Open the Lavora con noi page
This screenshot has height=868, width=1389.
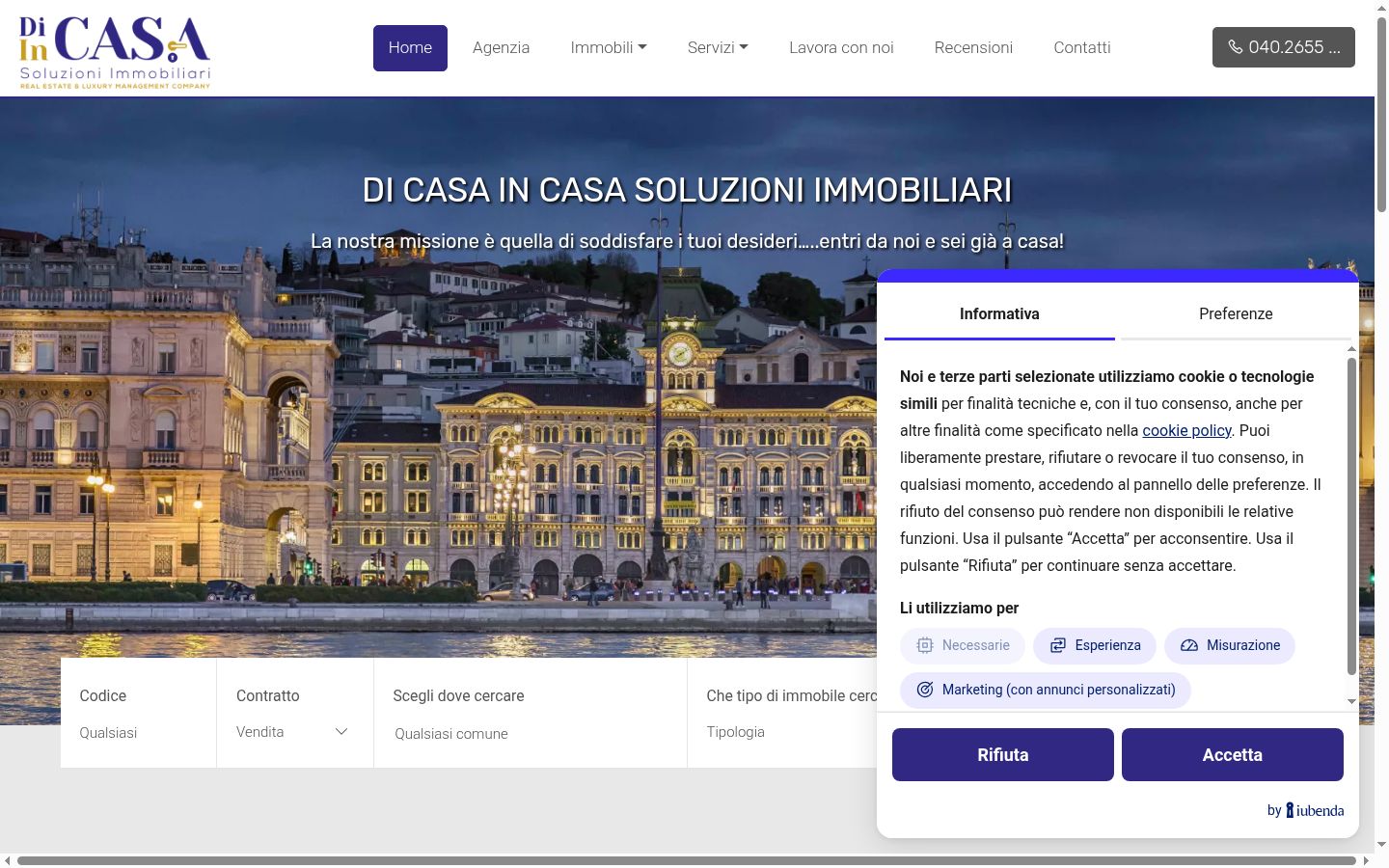(841, 48)
